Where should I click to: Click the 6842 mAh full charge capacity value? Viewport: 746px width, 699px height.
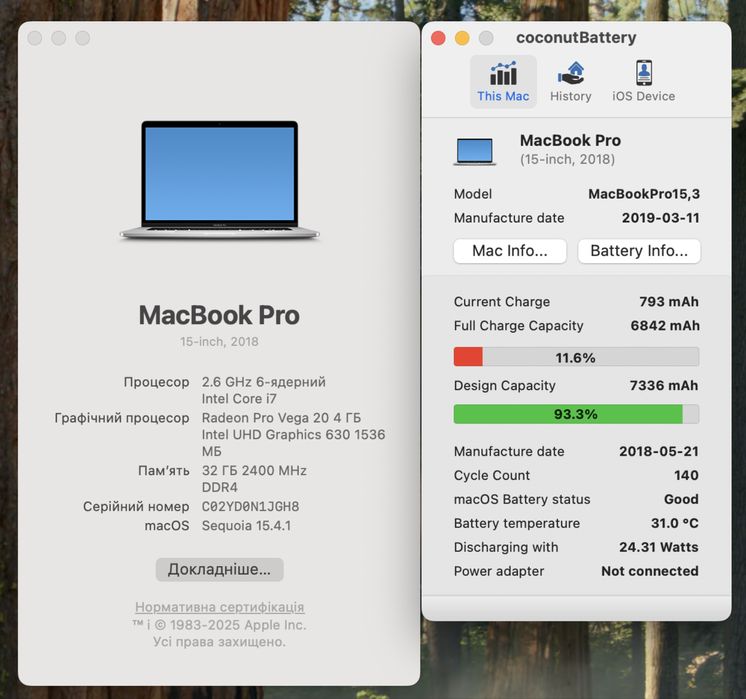point(665,325)
